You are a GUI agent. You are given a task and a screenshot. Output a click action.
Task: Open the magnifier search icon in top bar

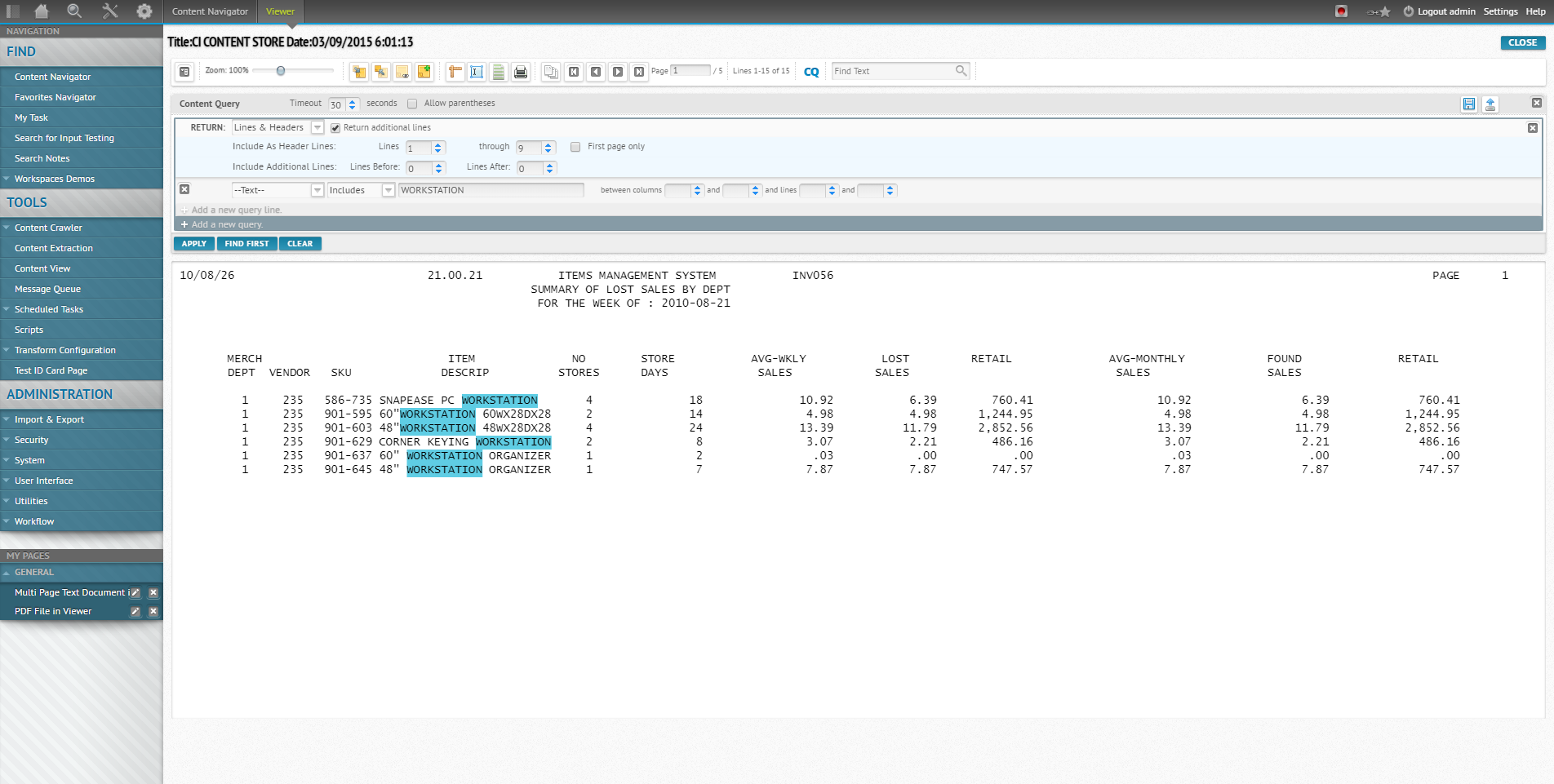tap(74, 11)
